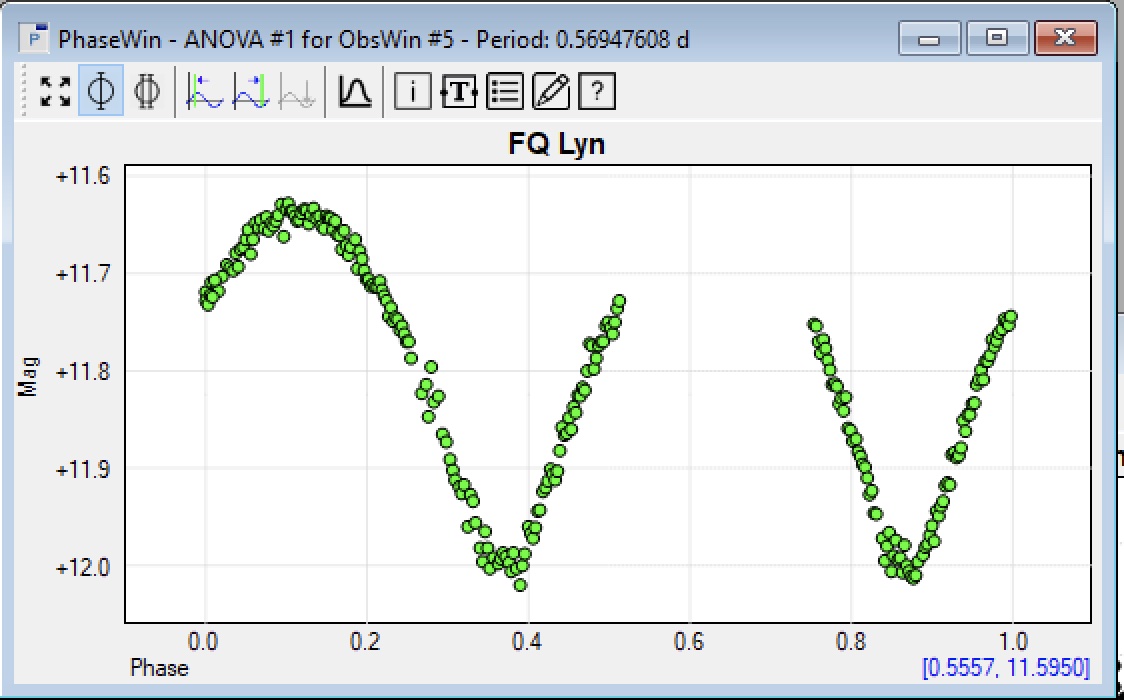
Task: Click the 'Phase' x-axis label
Action: click(x=159, y=667)
